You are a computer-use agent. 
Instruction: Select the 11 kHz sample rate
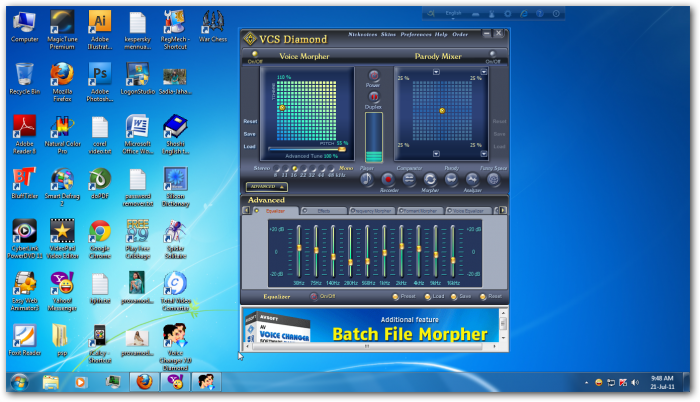285,168
